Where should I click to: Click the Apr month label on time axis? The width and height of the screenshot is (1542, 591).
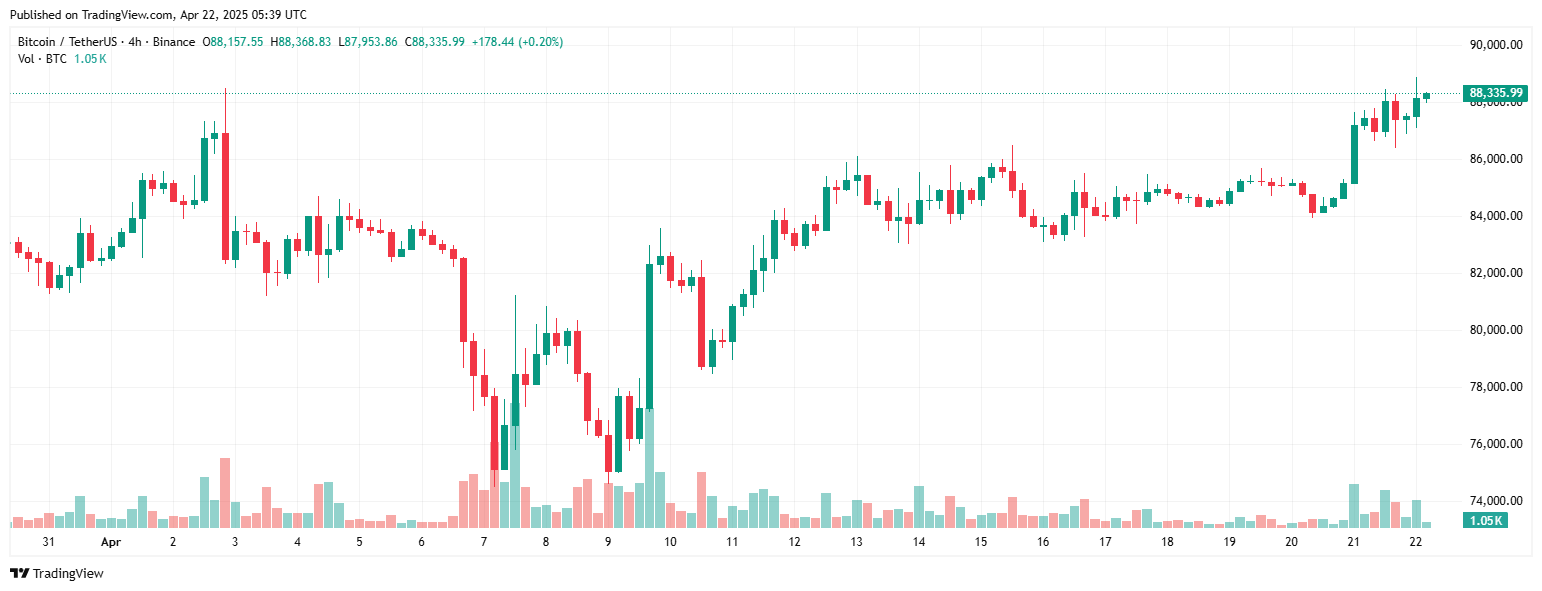(110, 542)
